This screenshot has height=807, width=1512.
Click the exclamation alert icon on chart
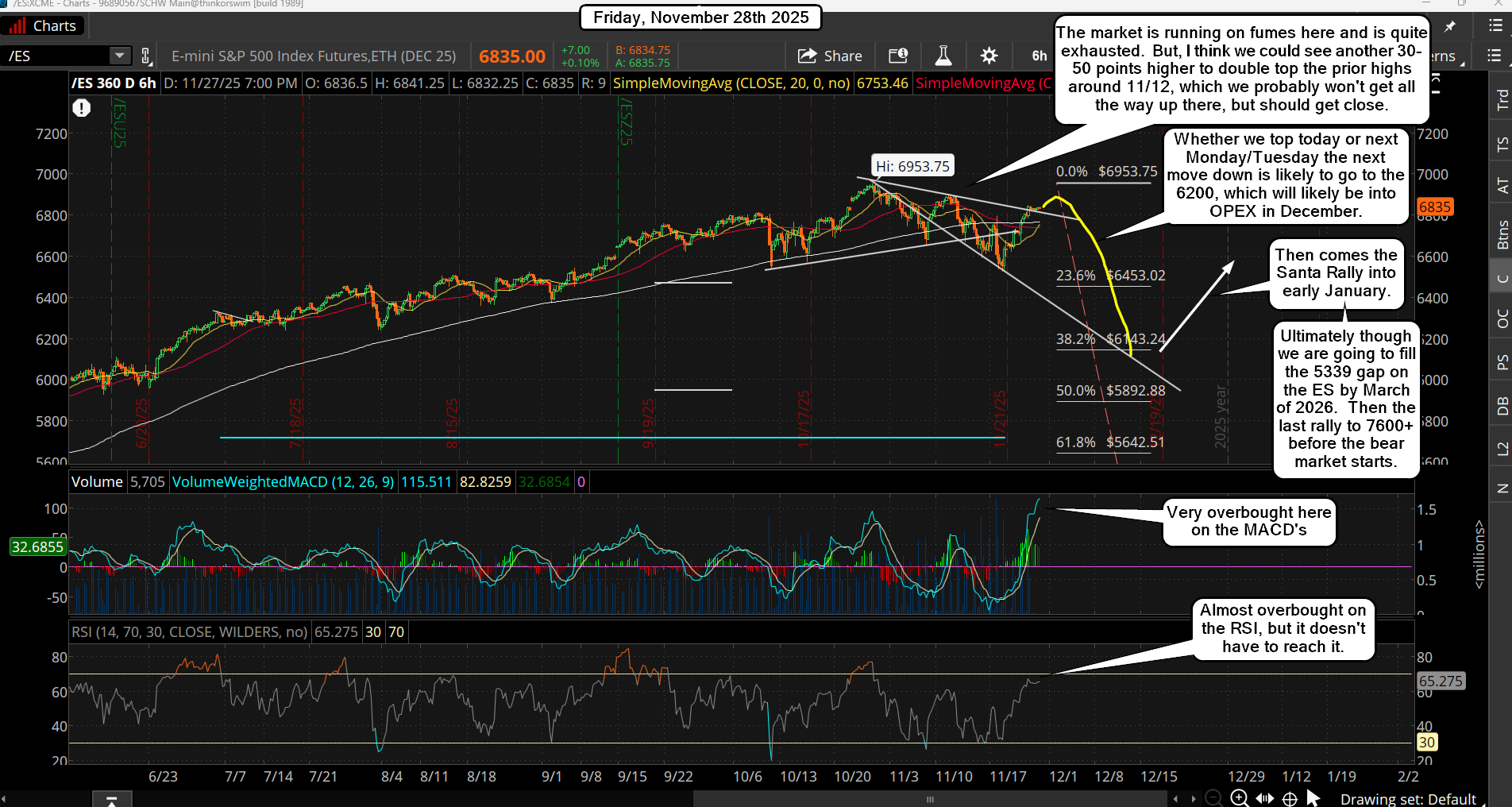click(82, 108)
